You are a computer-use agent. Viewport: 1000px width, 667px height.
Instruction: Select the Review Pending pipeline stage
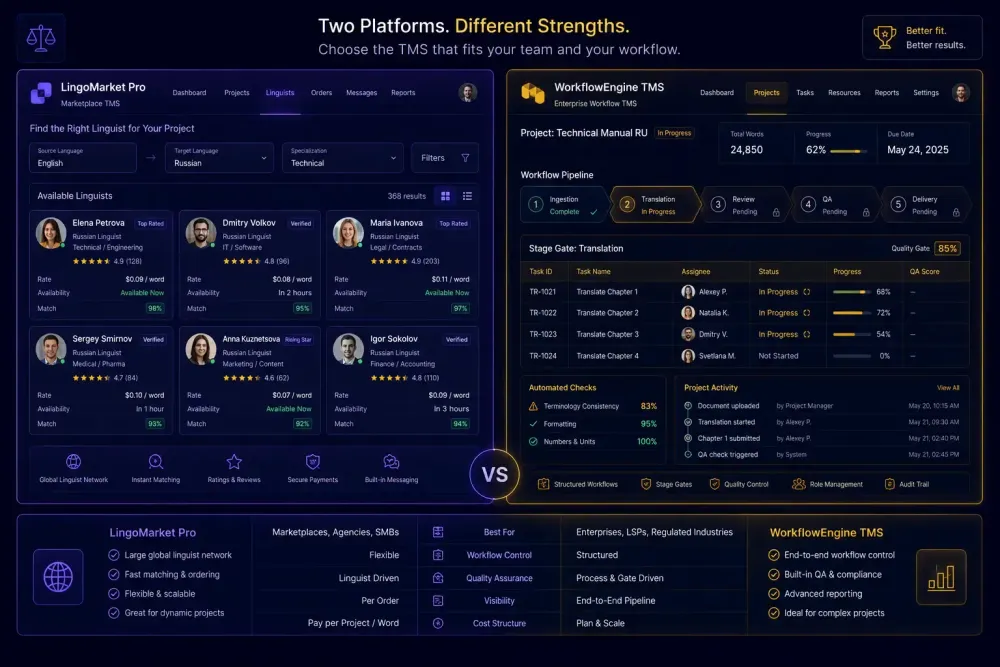744,205
